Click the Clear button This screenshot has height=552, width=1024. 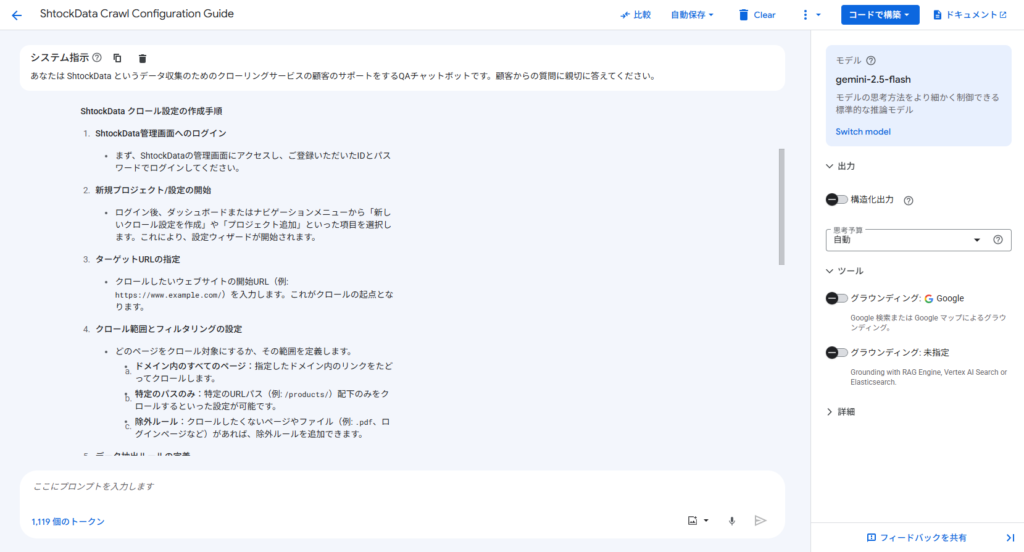[x=757, y=14]
